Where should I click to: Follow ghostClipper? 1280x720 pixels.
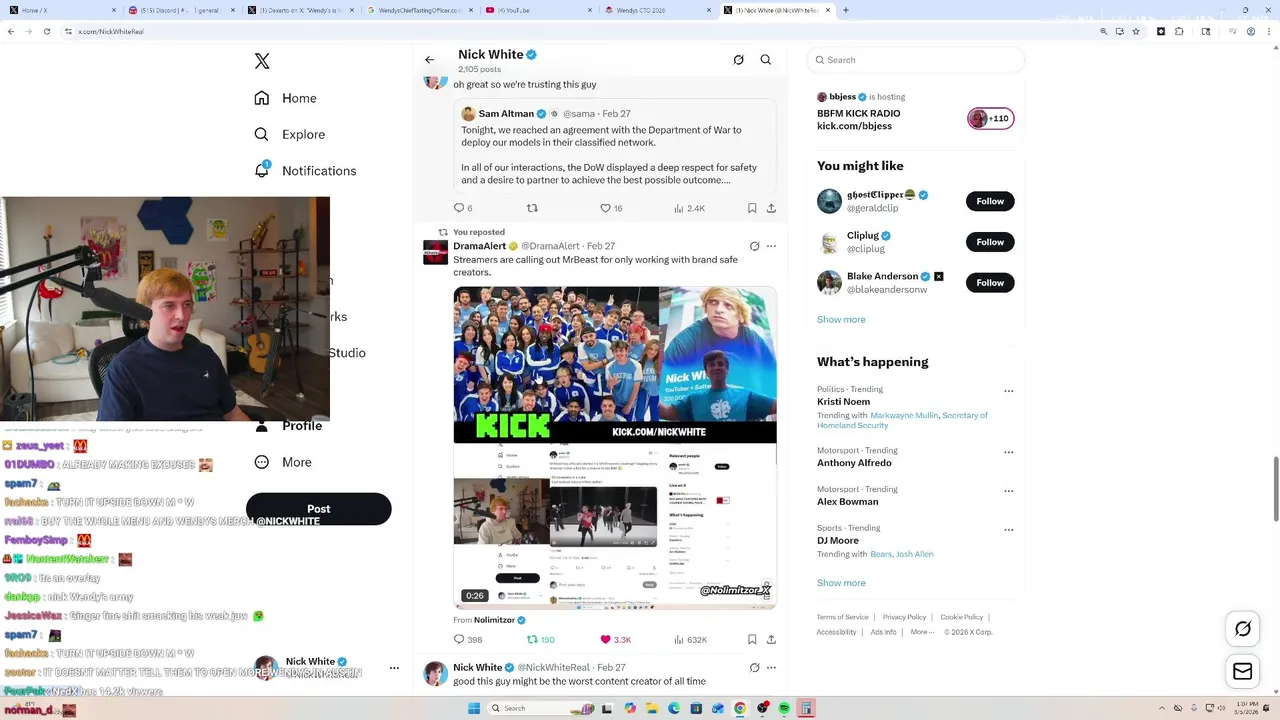[990, 201]
